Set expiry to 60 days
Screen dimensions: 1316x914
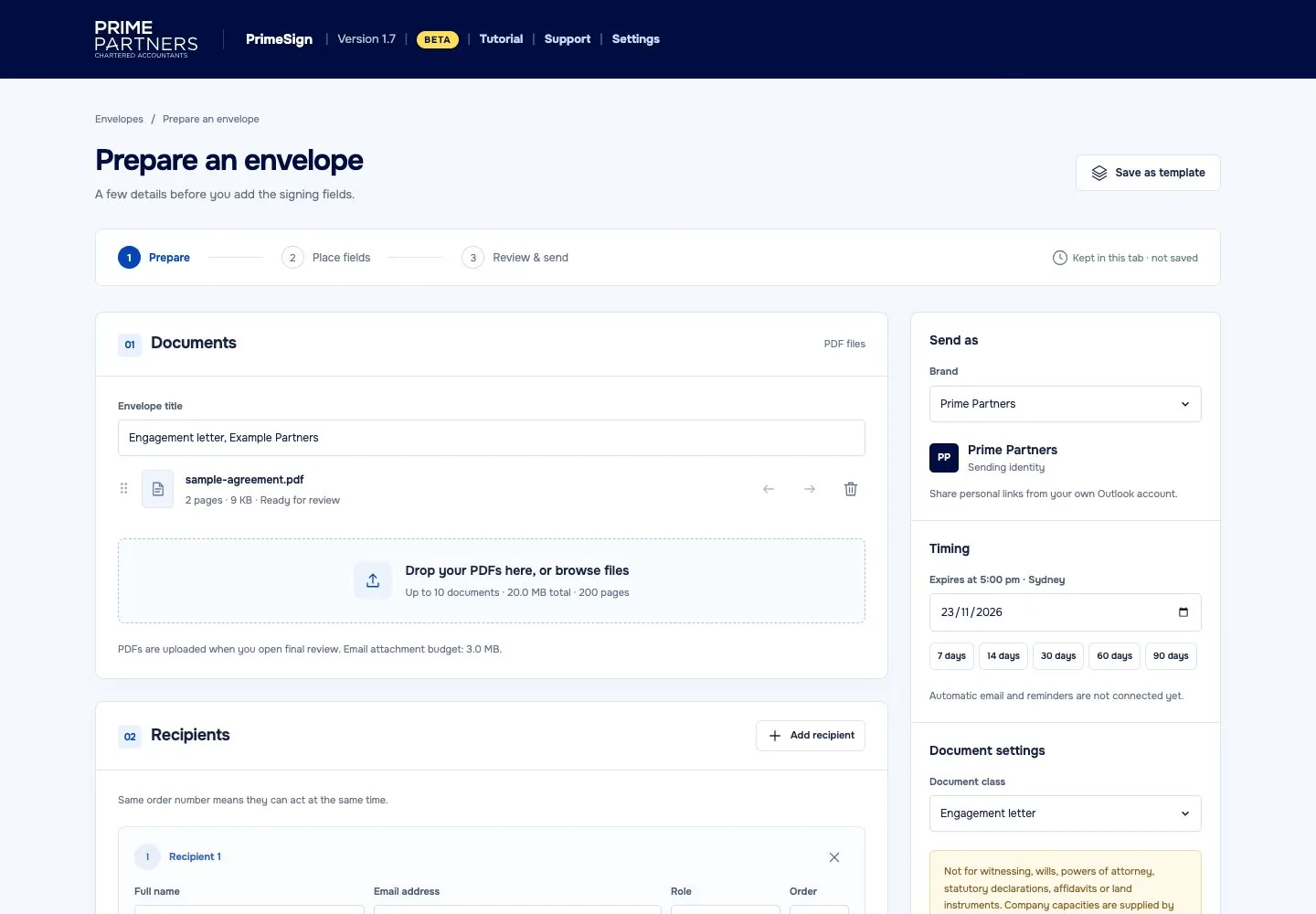(x=1115, y=656)
